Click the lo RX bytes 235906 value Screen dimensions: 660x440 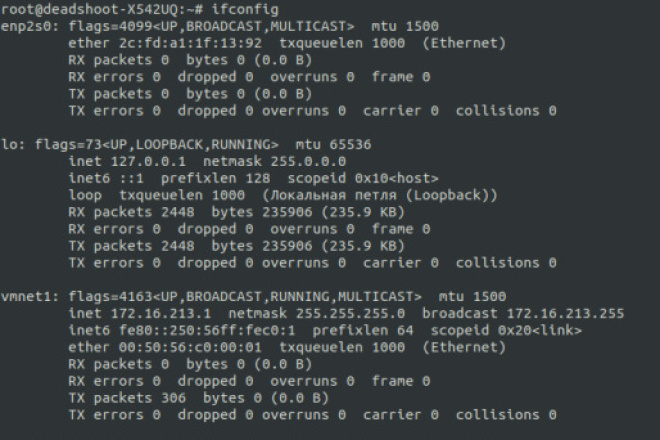tap(287, 212)
